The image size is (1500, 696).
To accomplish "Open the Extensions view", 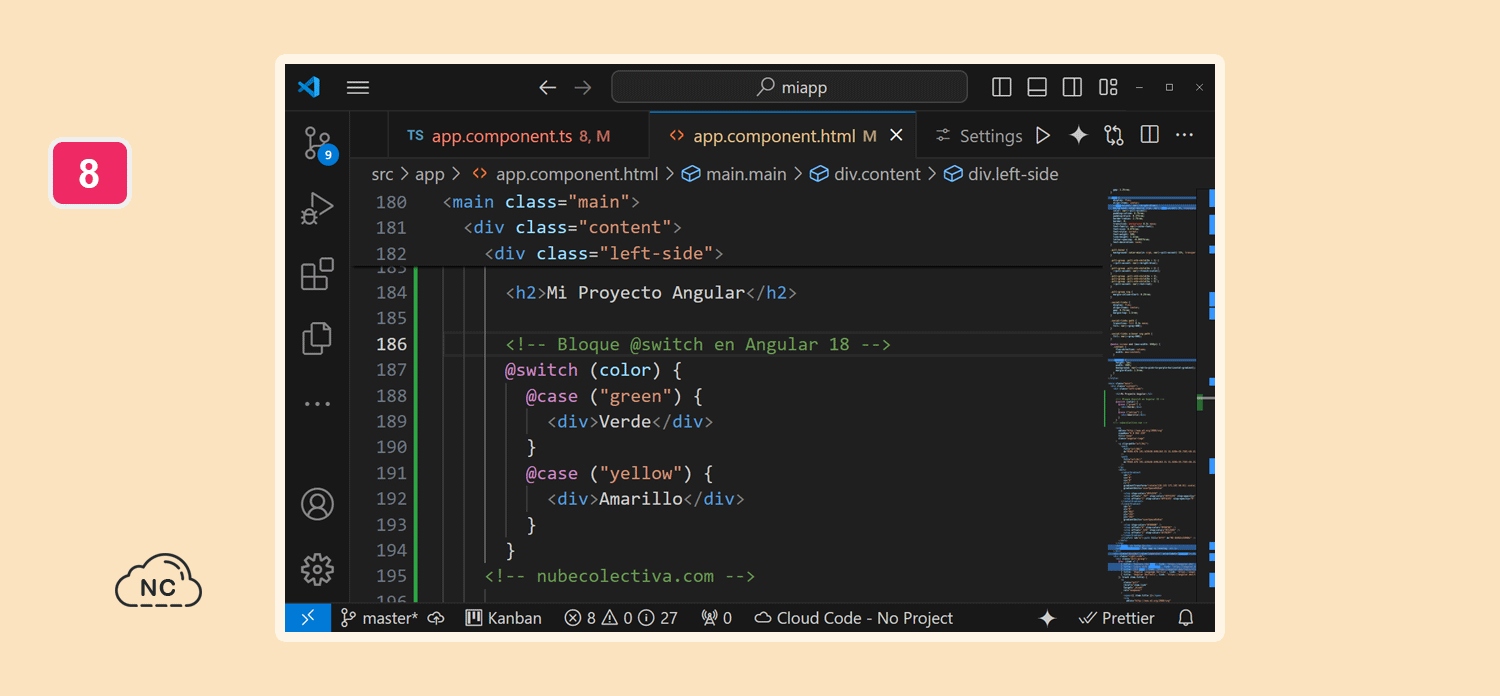I will point(317,274).
